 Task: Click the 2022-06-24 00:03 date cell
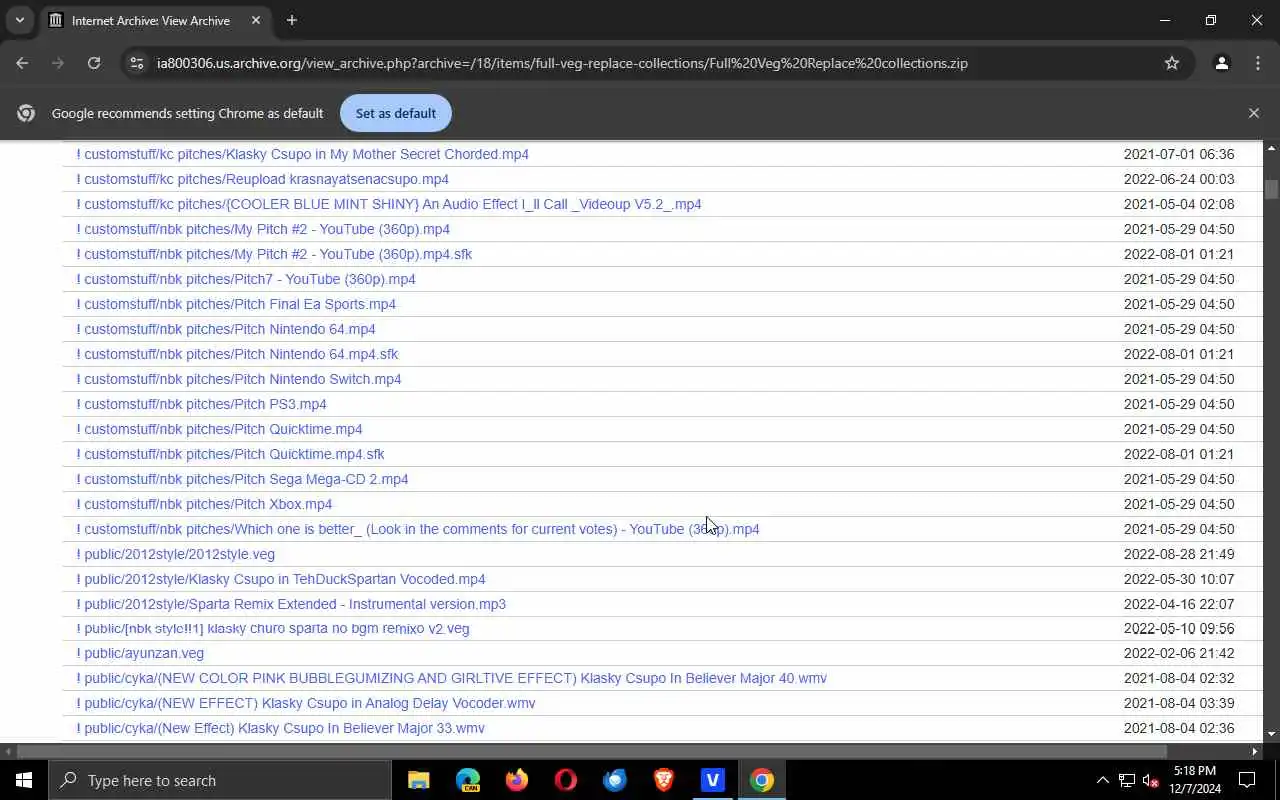[x=1179, y=179]
